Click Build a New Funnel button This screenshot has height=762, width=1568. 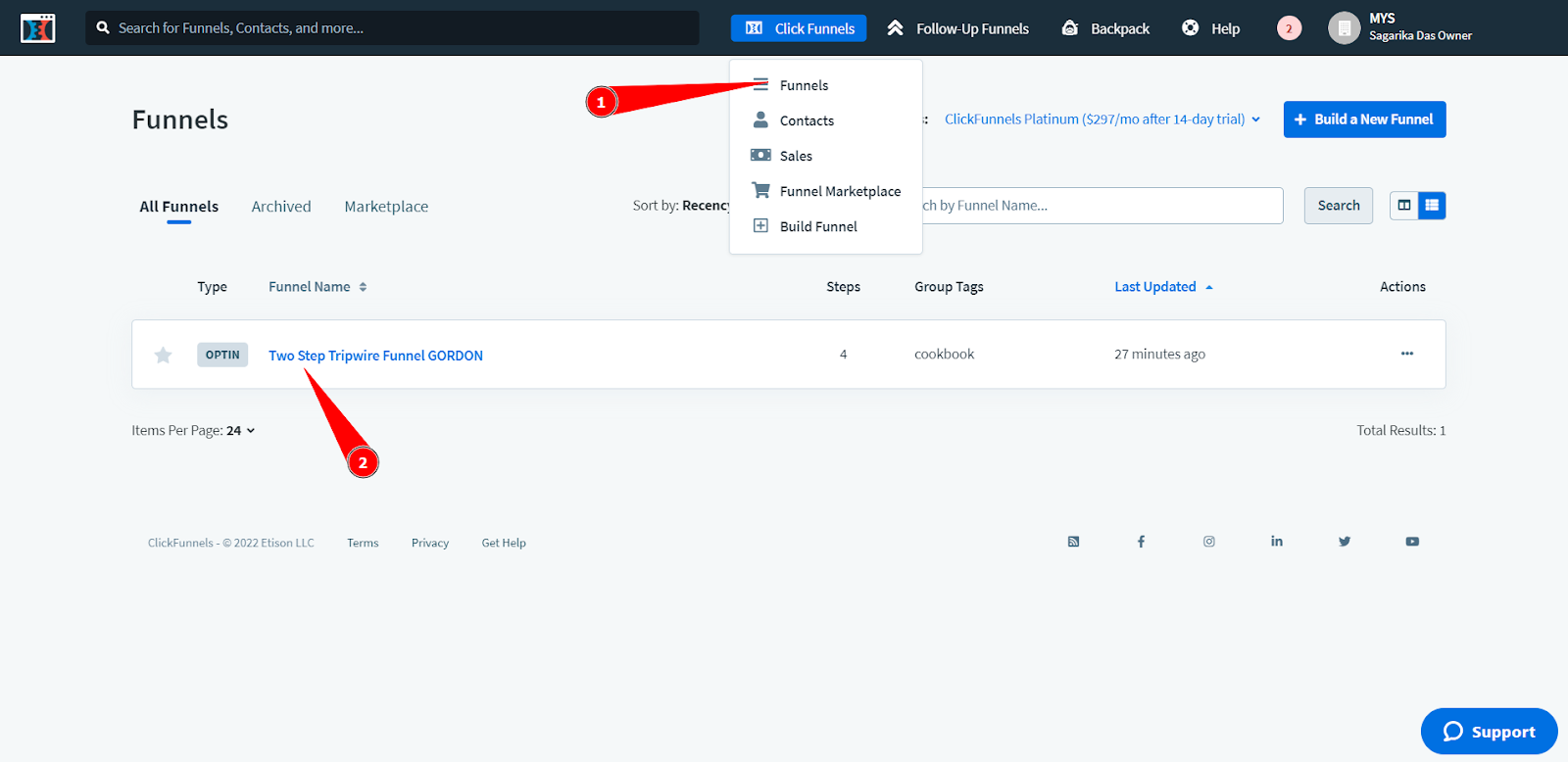(1364, 119)
